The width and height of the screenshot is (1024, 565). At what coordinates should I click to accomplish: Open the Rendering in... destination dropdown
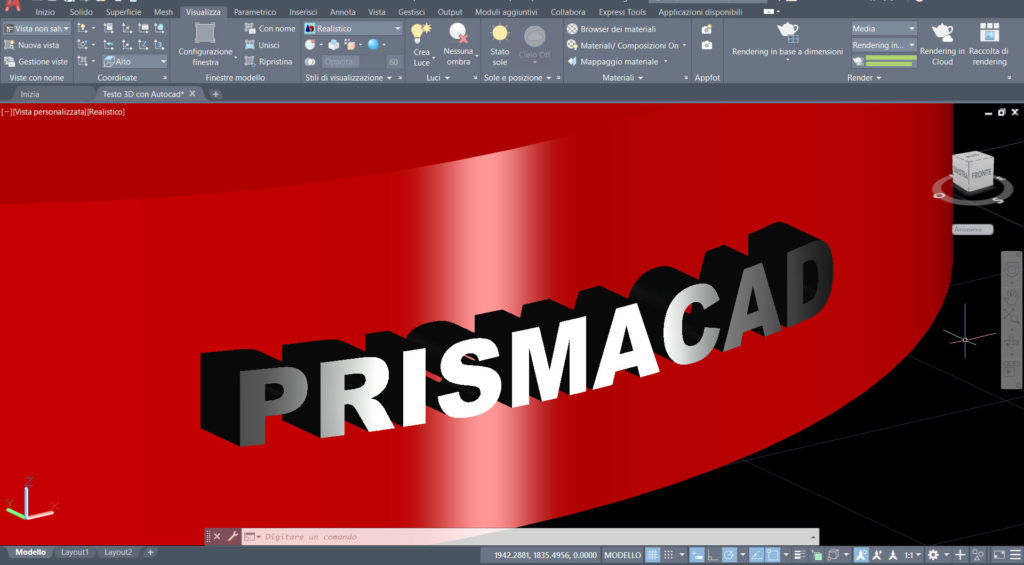884,45
